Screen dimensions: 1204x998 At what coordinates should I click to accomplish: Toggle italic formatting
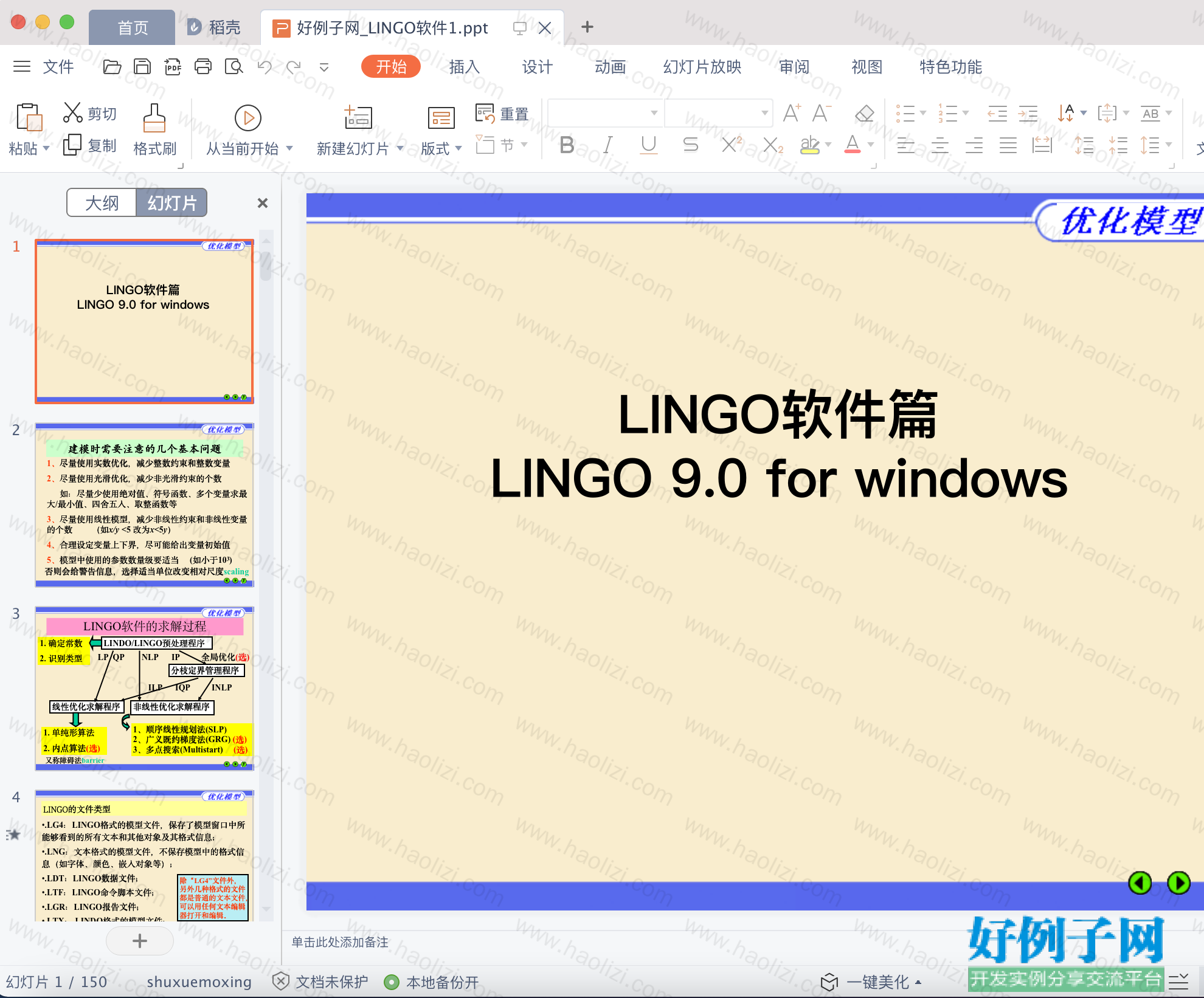(x=608, y=145)
